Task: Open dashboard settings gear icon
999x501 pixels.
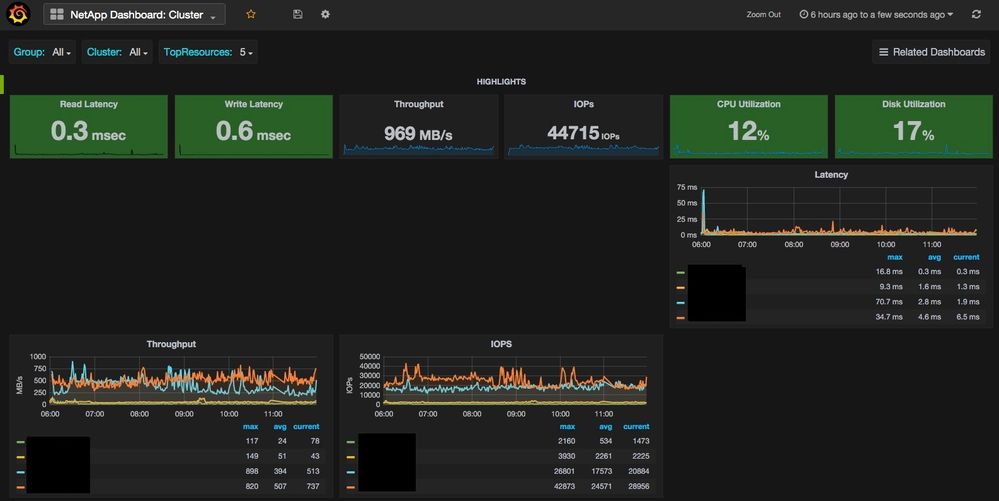Action: (x=325, y=15)
